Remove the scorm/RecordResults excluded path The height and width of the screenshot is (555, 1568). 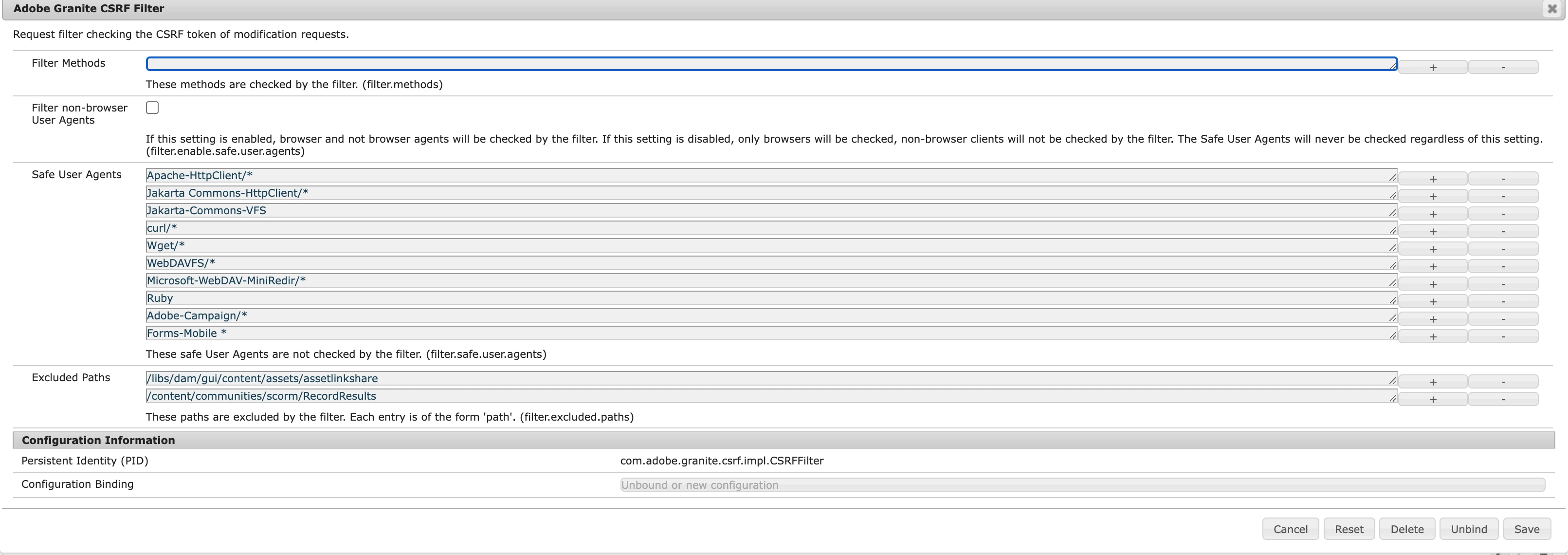coord(1503,399)
